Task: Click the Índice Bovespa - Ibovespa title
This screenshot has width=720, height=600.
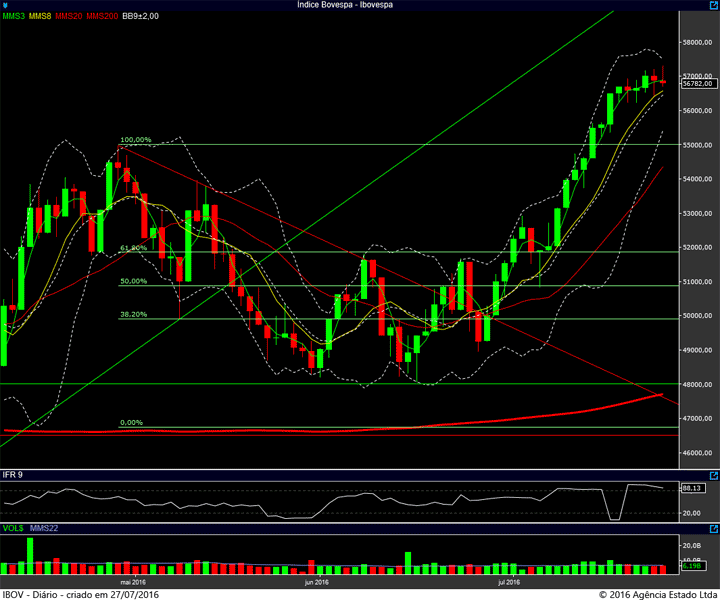Action: [345, 5]
